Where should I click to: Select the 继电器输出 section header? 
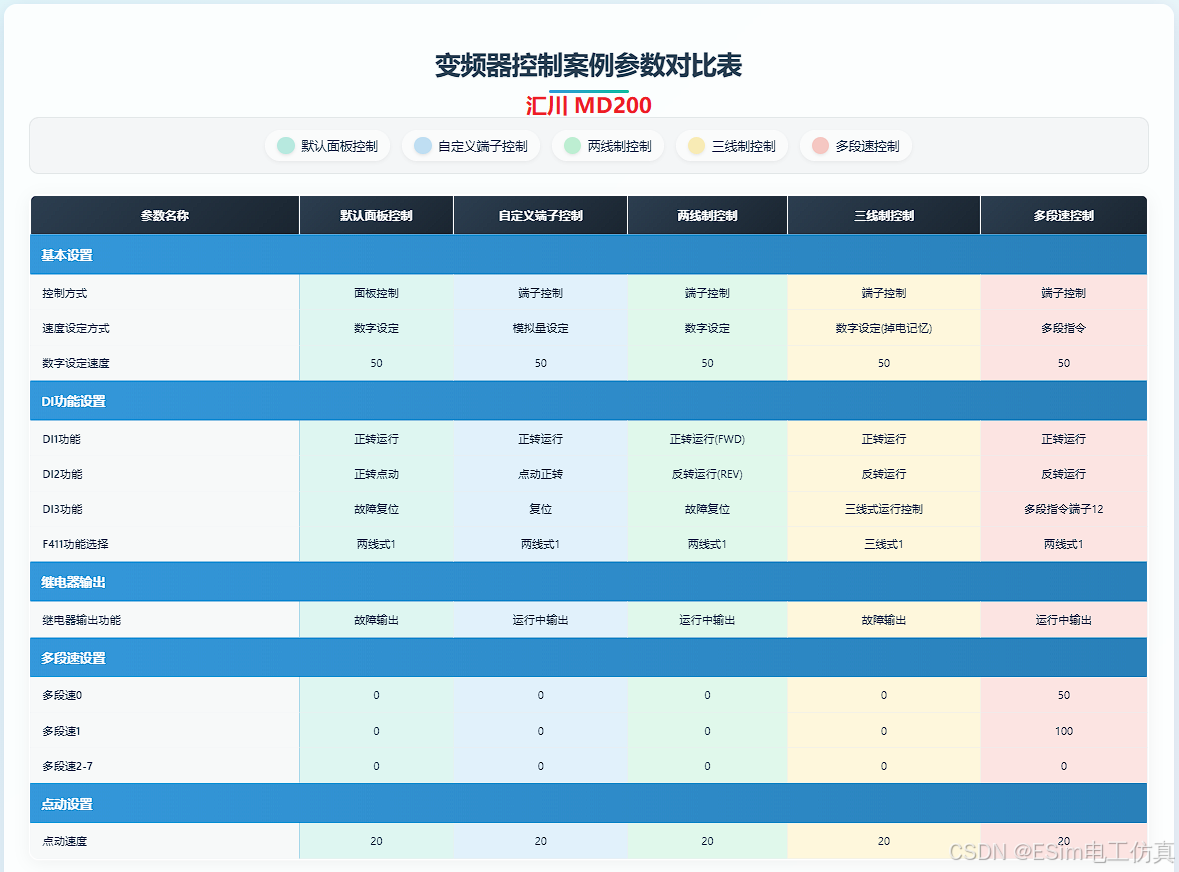[x=589, y=582]
